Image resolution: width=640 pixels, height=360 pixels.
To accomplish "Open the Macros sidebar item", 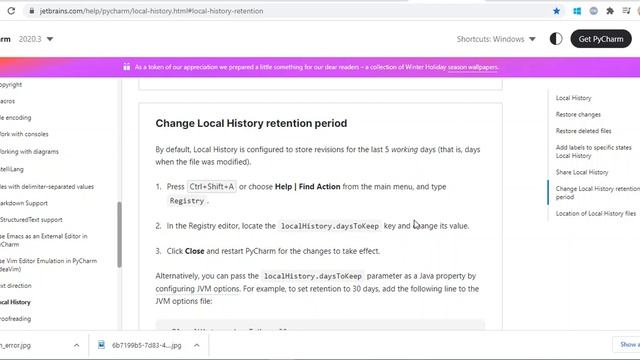I will coord(7,101).
